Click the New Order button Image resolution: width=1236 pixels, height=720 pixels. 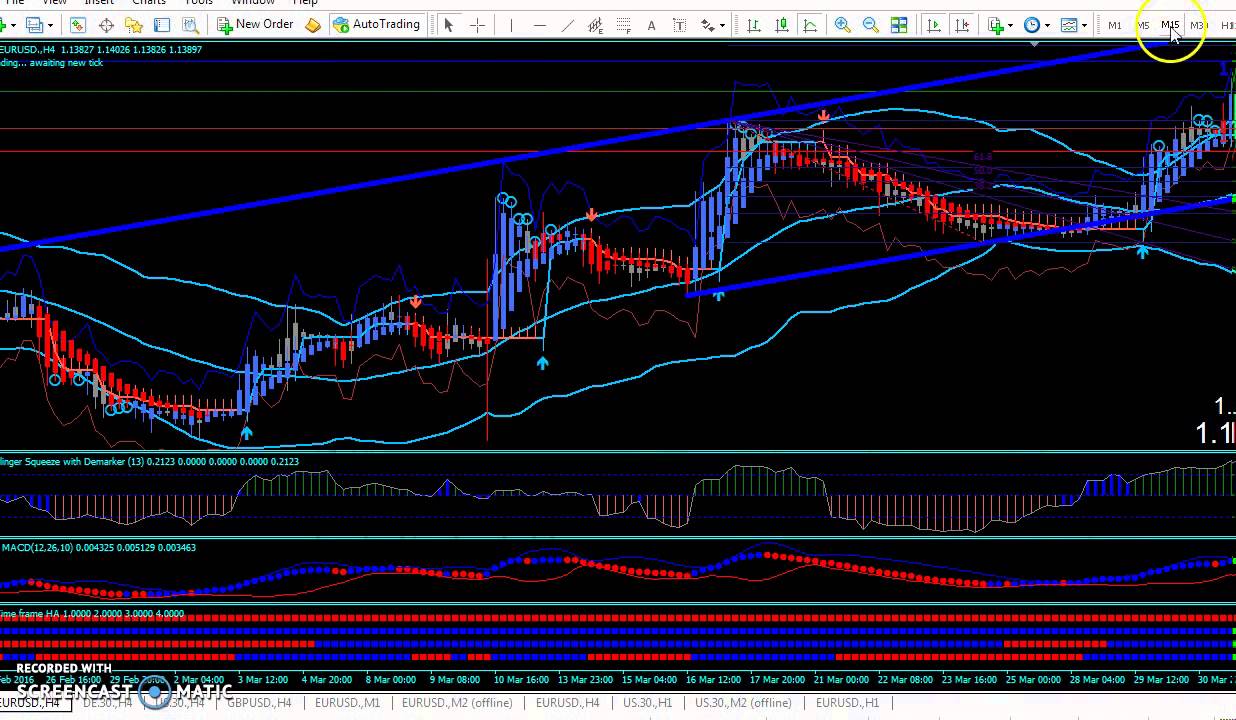click(256, 25)
